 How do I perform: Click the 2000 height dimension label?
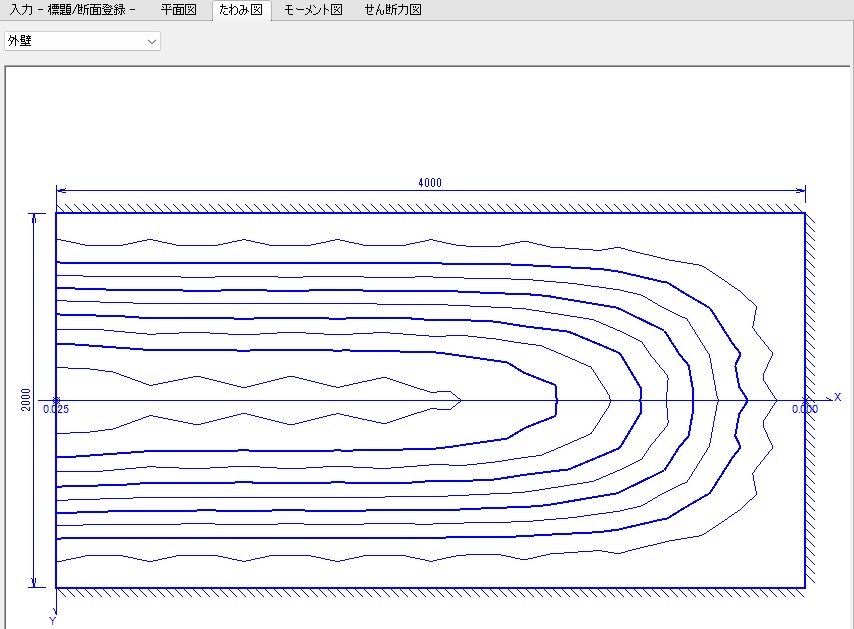click(26, 399)
